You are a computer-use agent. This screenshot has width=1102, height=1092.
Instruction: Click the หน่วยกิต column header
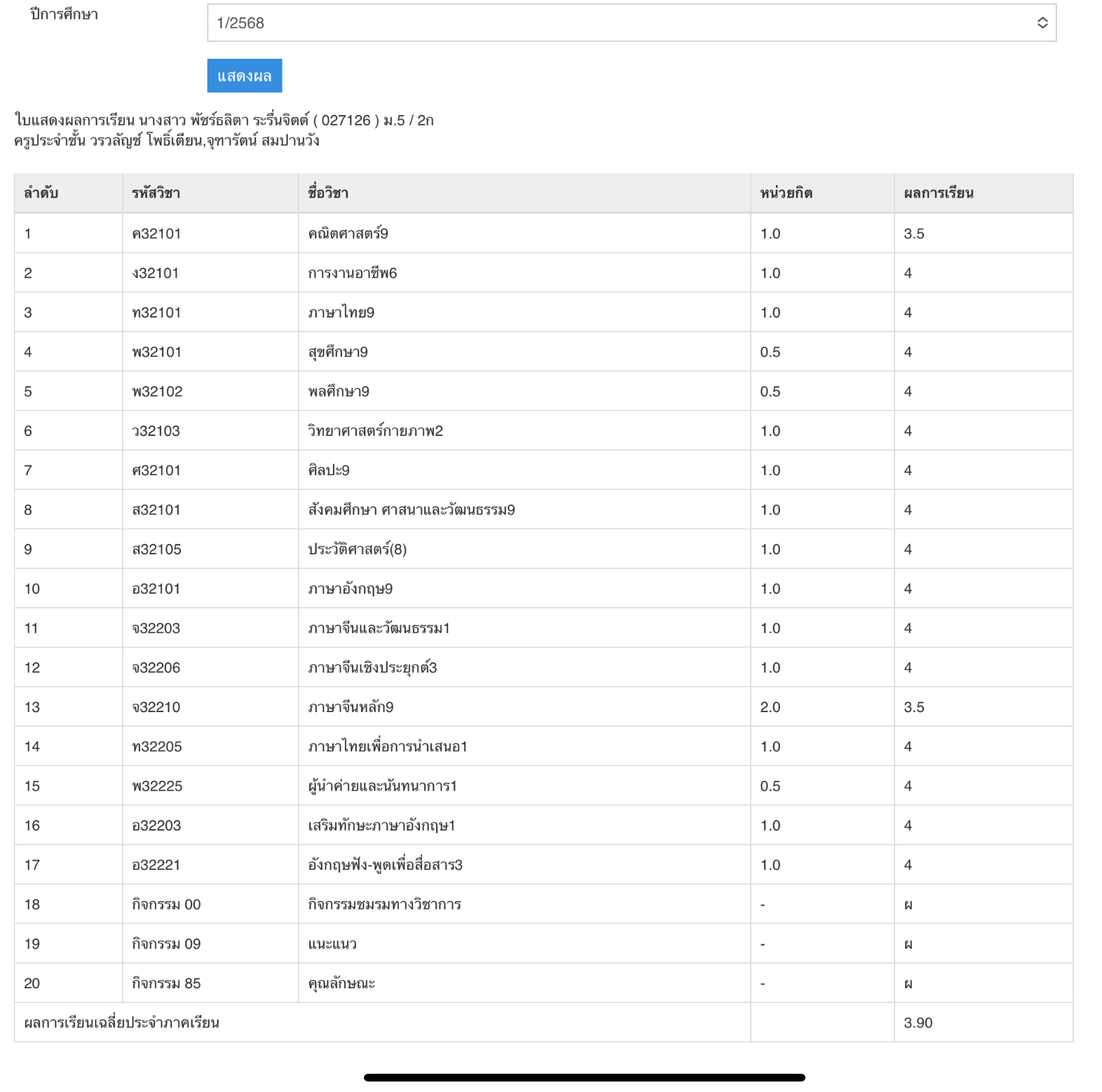click(x=786, y=193)
